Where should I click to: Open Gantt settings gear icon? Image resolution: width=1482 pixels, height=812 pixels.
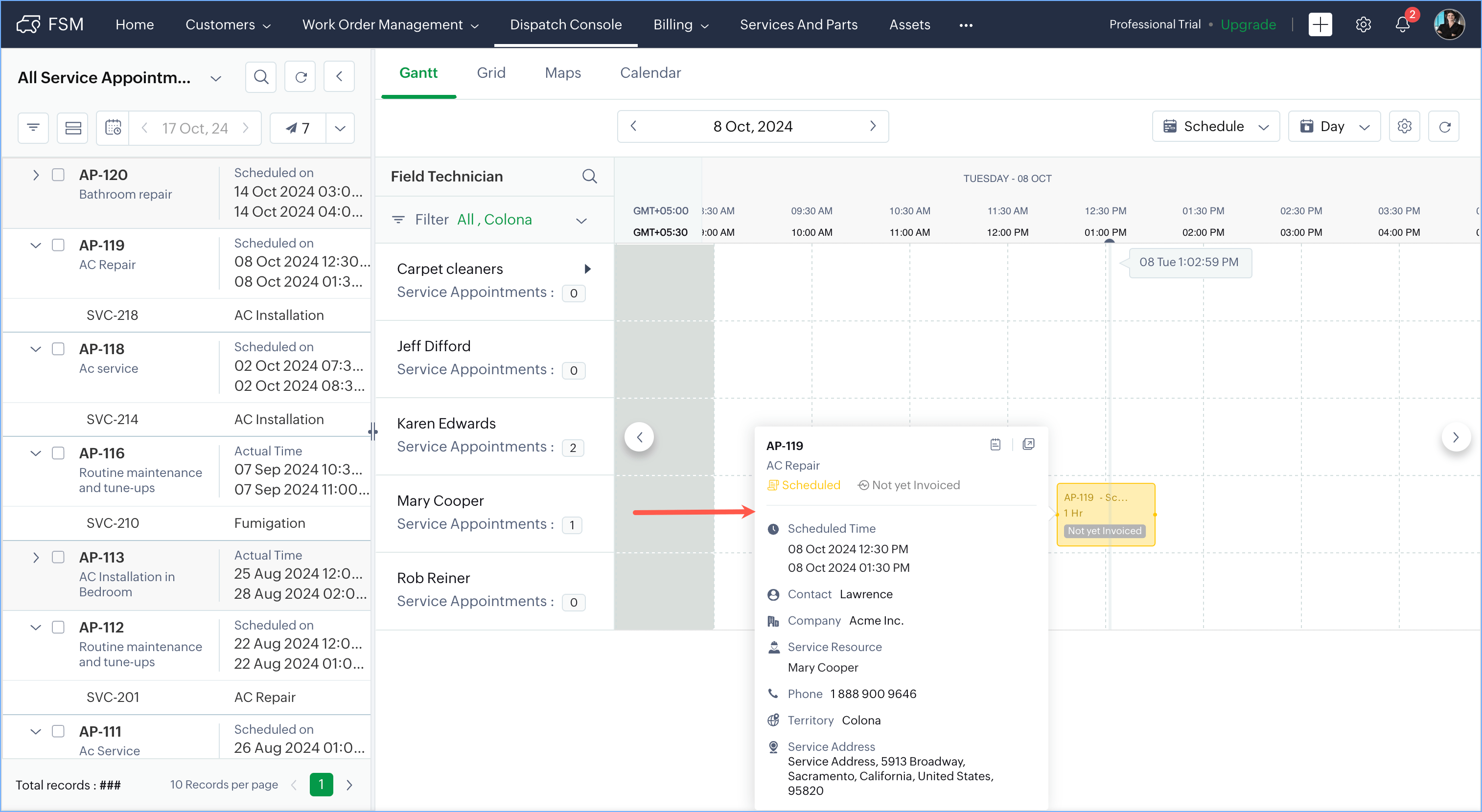1404,127
